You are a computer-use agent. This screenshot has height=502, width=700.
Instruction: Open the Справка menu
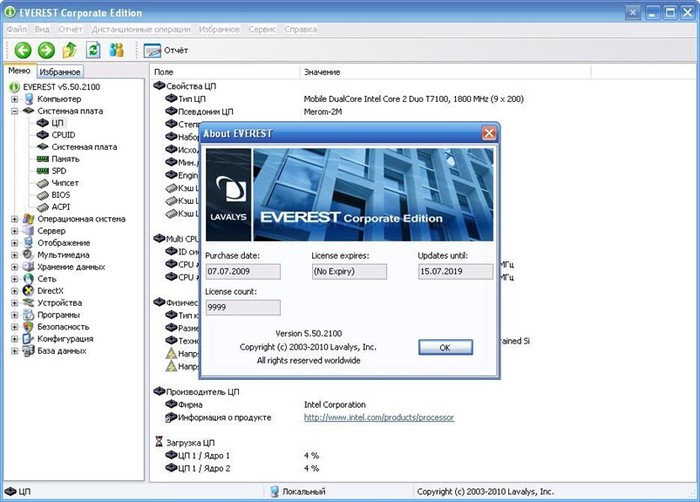[x=300, y=29]
